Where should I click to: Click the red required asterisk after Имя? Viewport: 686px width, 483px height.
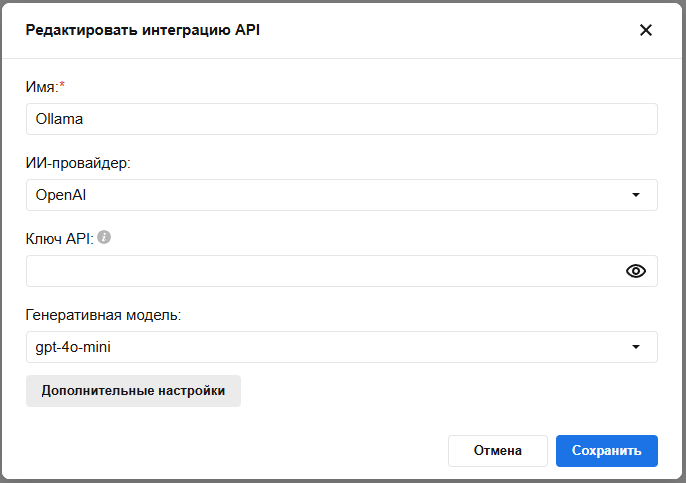point(62,86)
